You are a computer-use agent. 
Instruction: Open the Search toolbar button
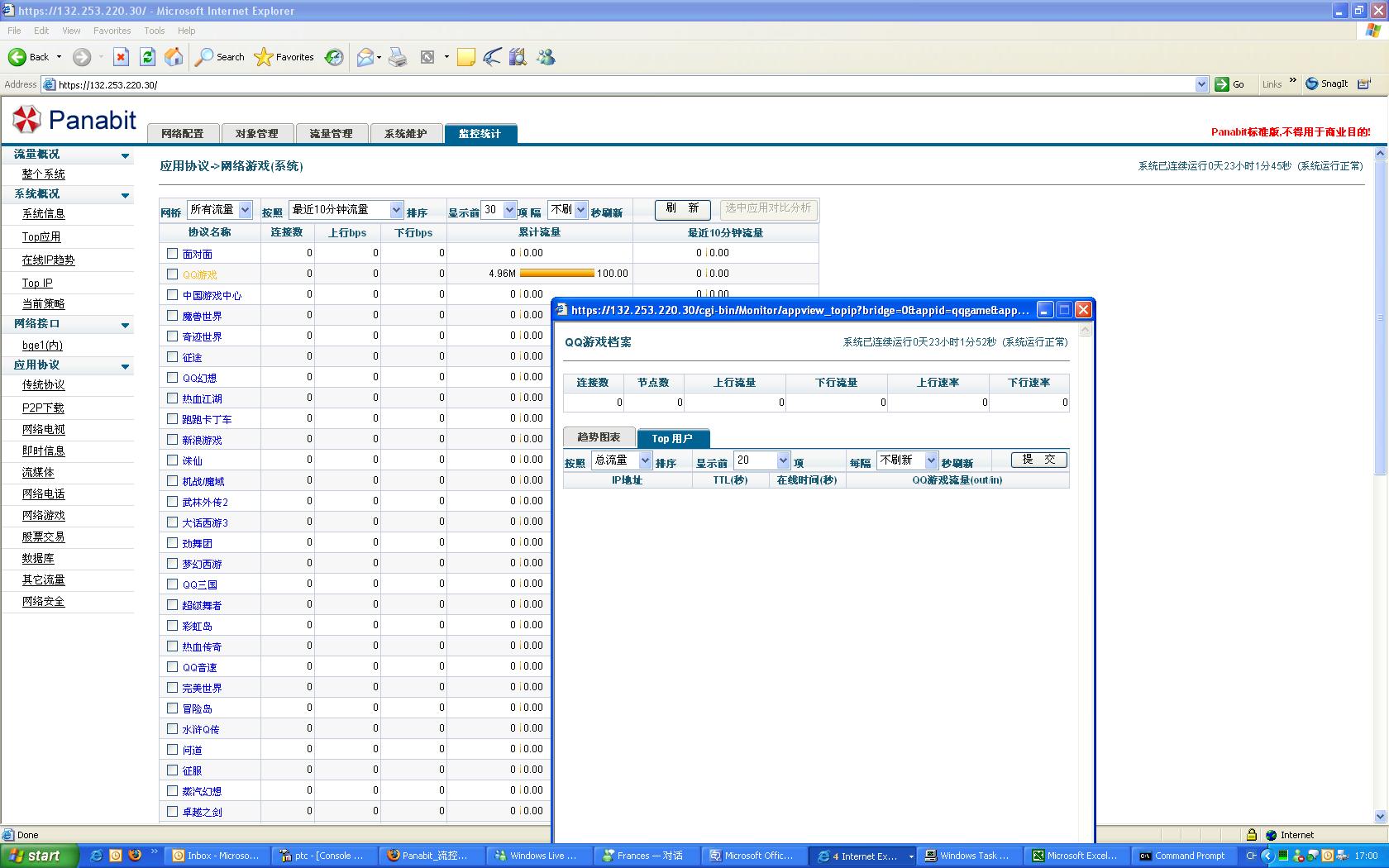(x=220, y=57)
